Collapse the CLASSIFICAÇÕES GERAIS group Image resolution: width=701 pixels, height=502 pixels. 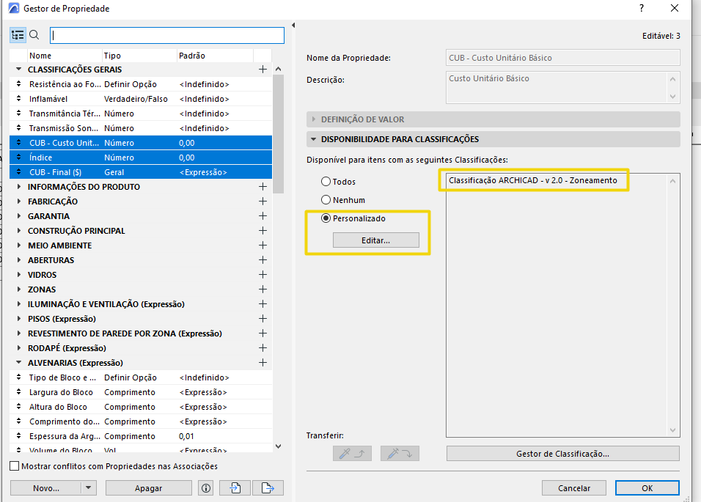tap(18, 69)
